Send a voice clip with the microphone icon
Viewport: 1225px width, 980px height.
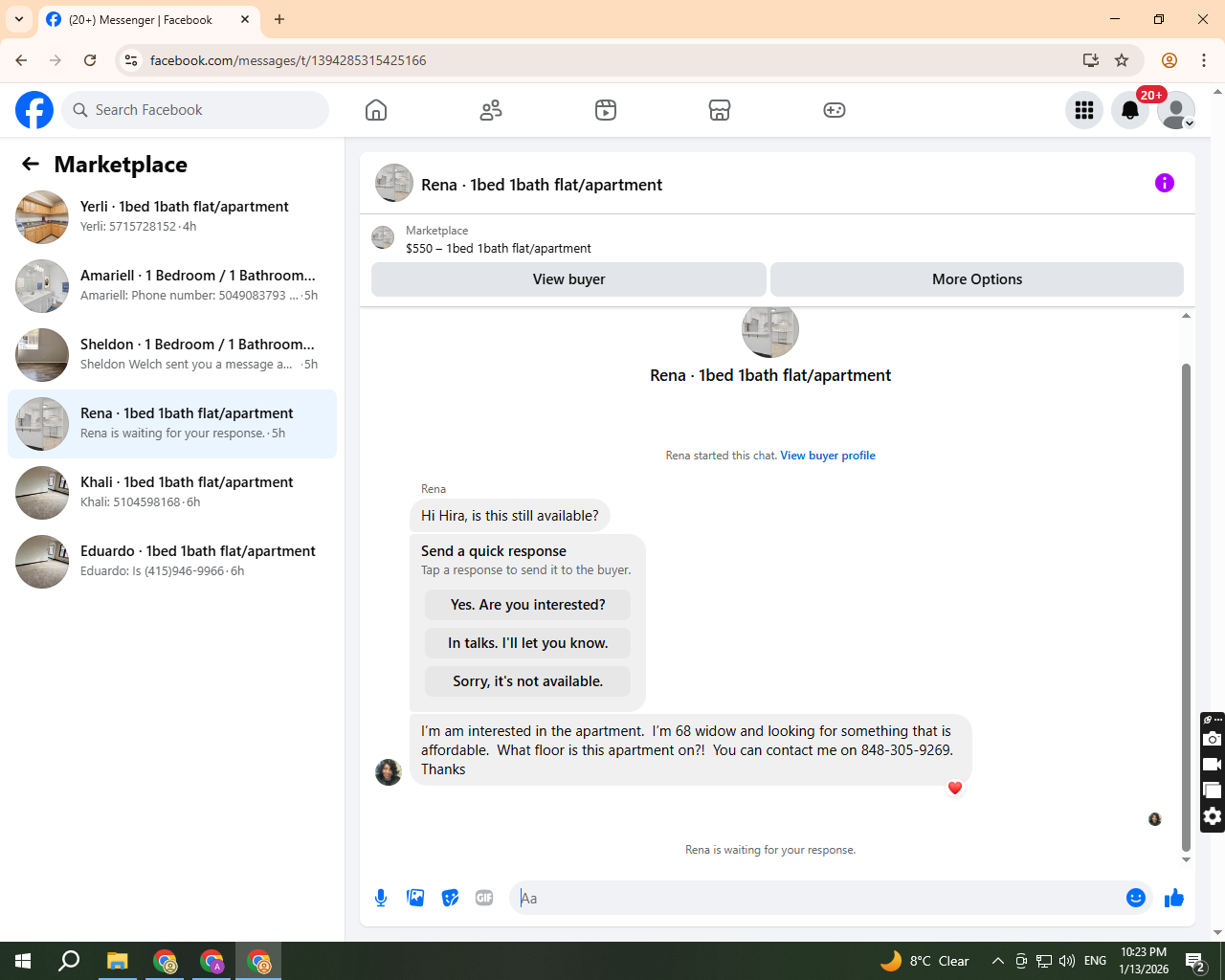click(x=381, y=898)
